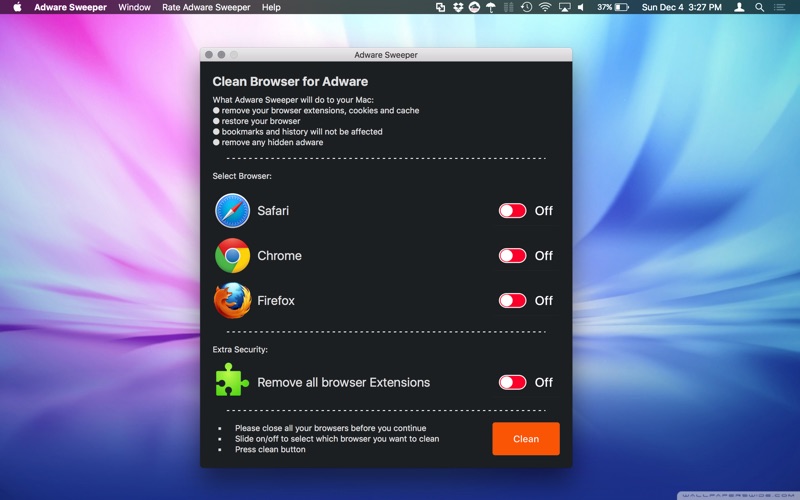Enable the Firefox cleaning switch

coord(512,300)
